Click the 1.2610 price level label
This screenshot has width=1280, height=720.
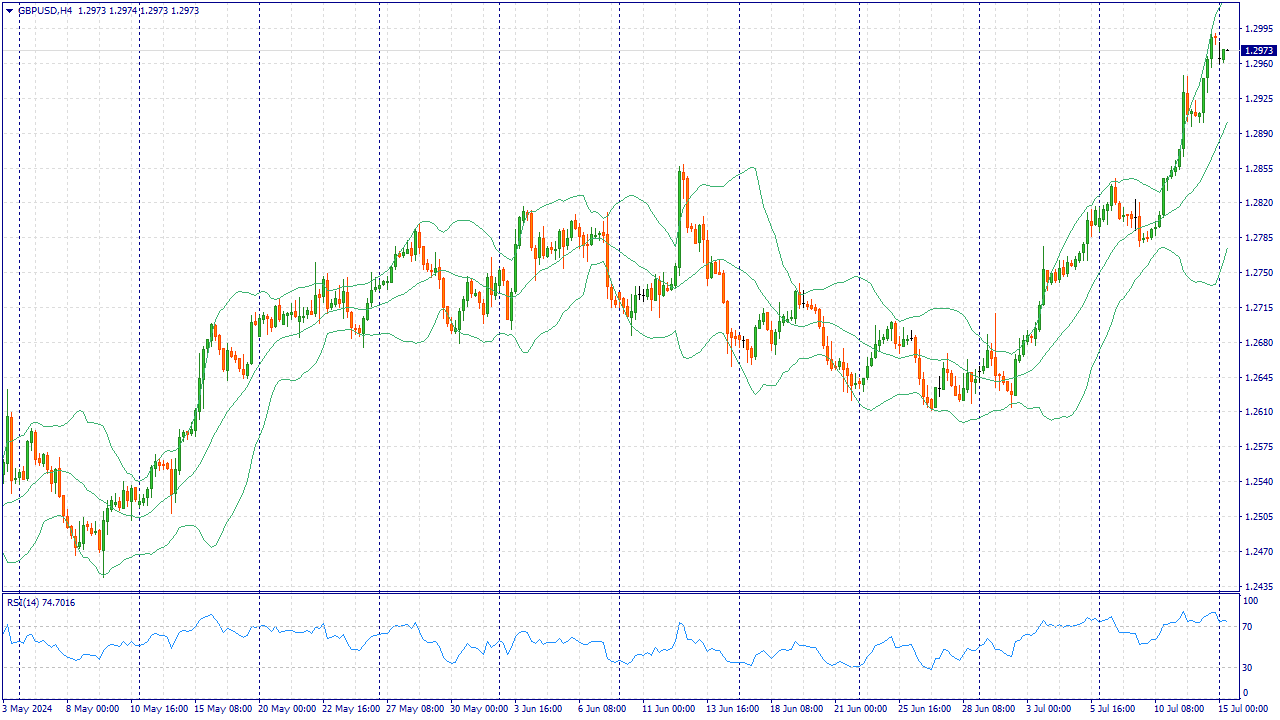click(1259, 412)
